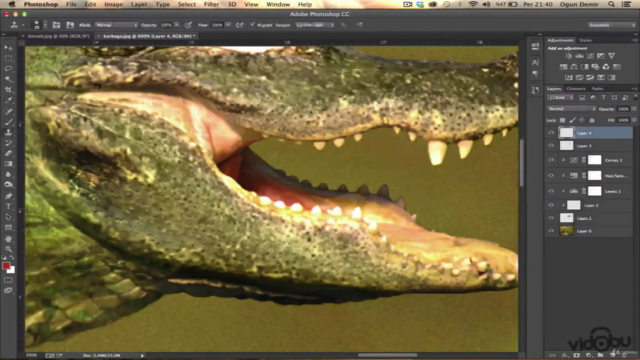The width and height of the screenshot is (640, 360).
Task: Hide Layer 2 visibility eye
Action: [x=551, y=205]
